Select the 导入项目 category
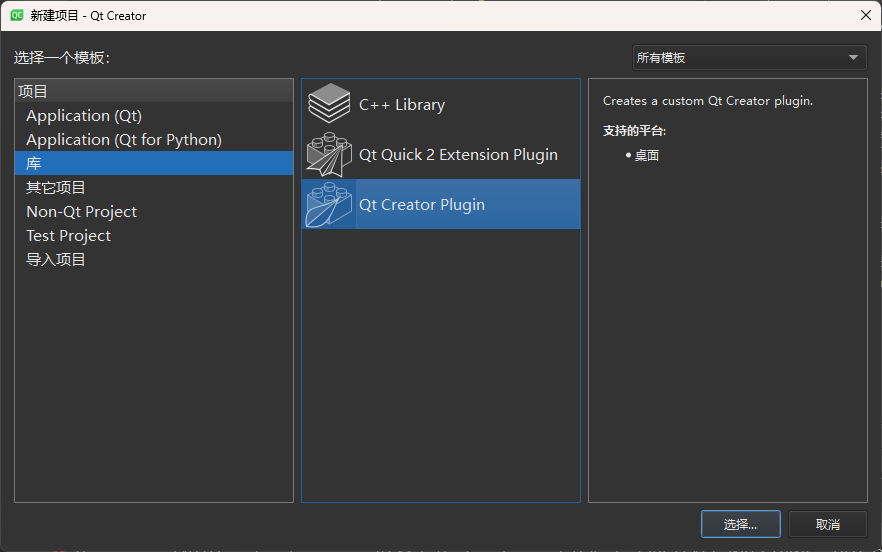The width and height of the screenshot is (882, 552). [154, 259]
